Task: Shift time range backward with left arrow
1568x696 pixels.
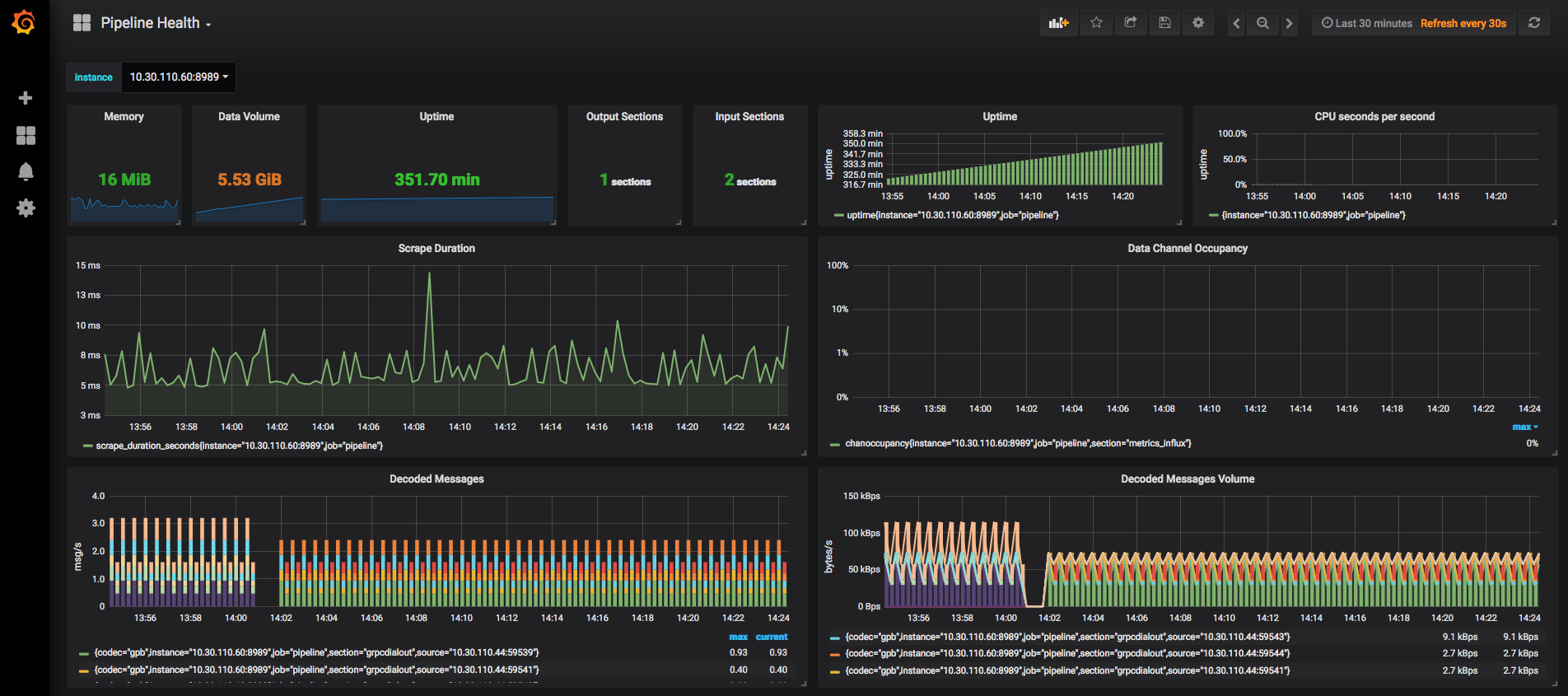Action: (x=1236, y=23)
